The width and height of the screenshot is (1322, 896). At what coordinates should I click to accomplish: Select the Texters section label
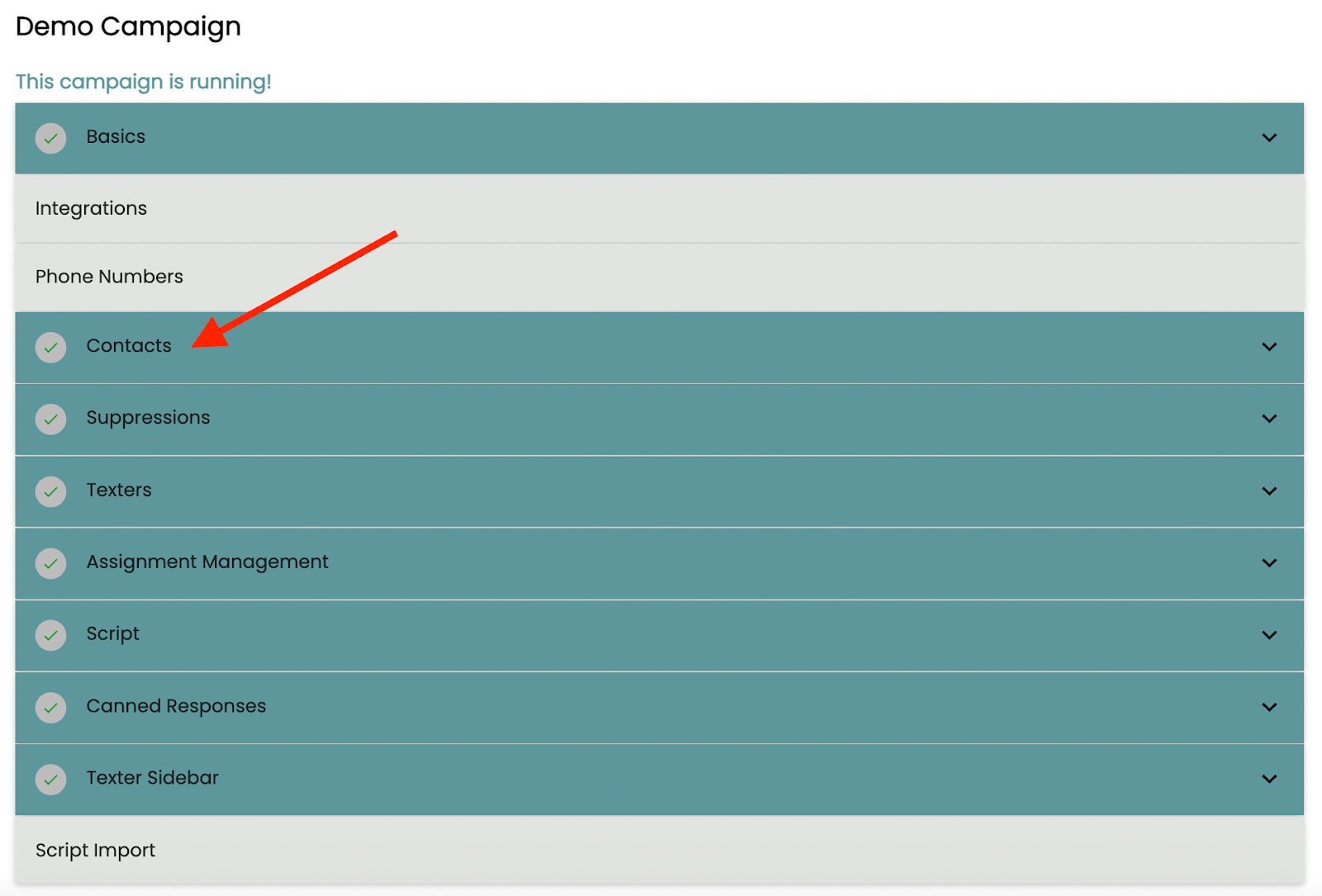pyautogui.click(x=119, y=490)
